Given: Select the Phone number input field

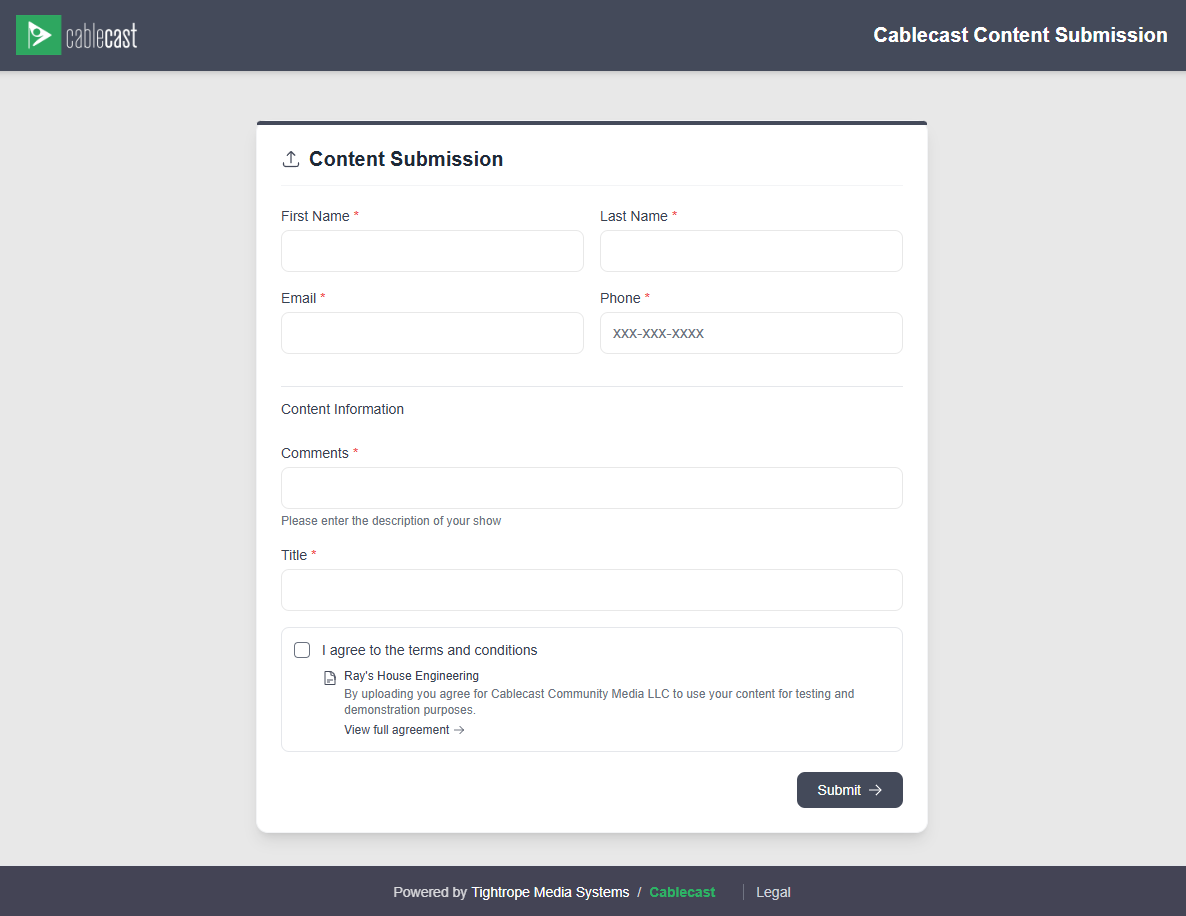Looking at the screenshot, I should pos(751,333).
